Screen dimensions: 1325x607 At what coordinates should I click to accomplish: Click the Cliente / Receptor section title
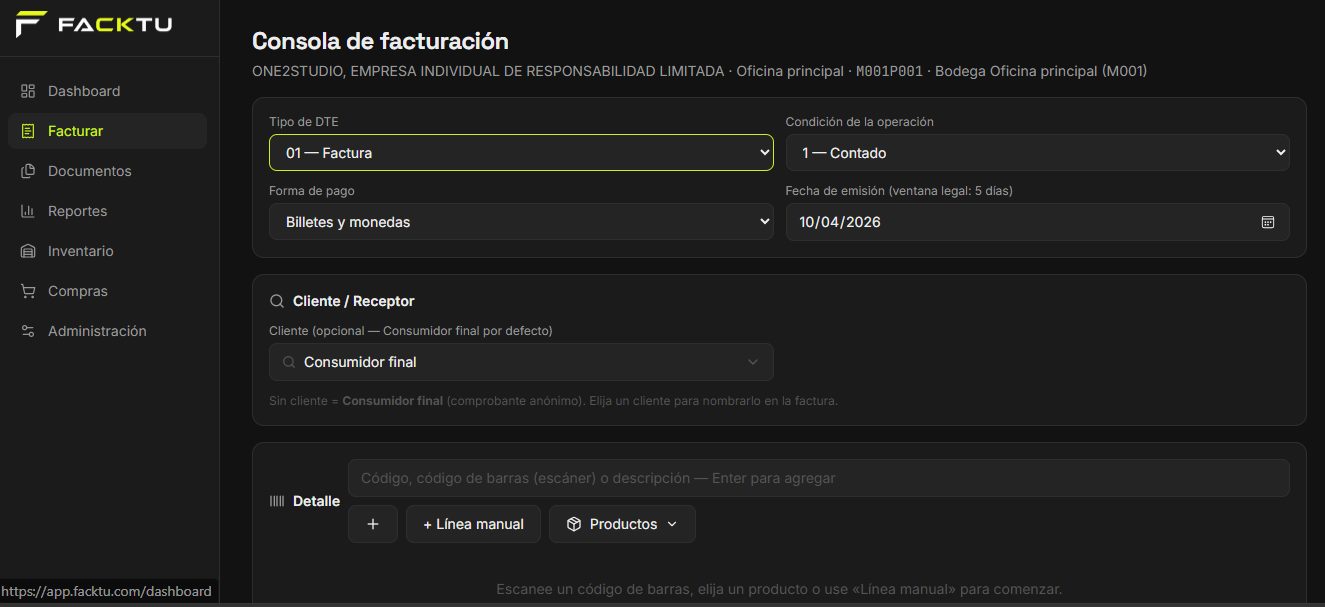point(354,301)
